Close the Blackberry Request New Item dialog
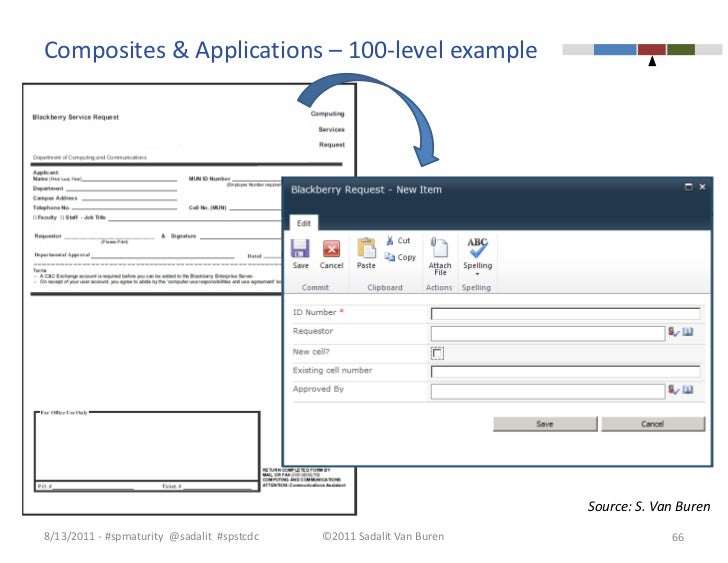The width and height of the screenshot is (728, 563). click(x=702, y=187)
